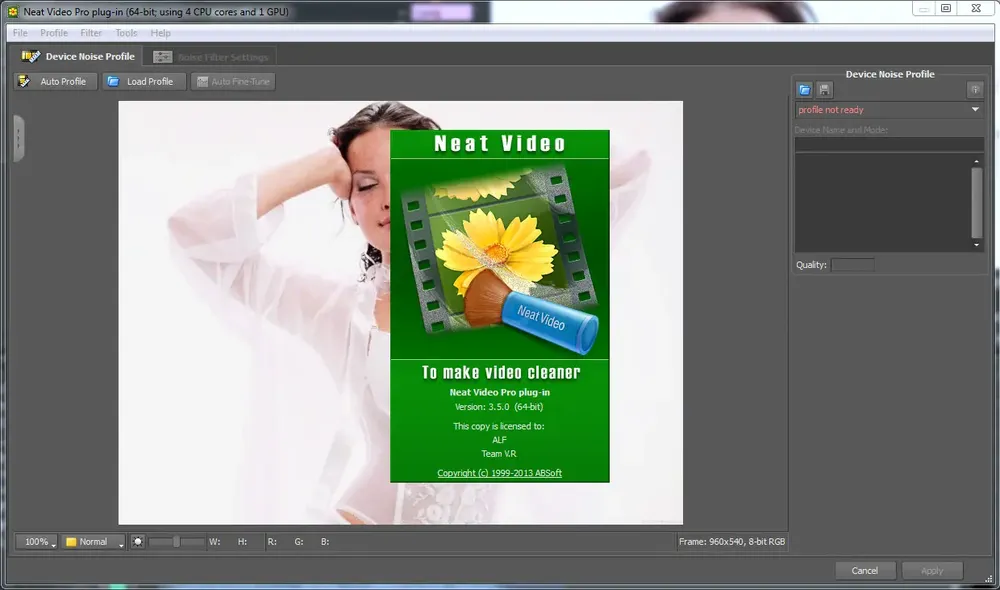Click the Neat Video app icon in title bar

click(13, 11)
